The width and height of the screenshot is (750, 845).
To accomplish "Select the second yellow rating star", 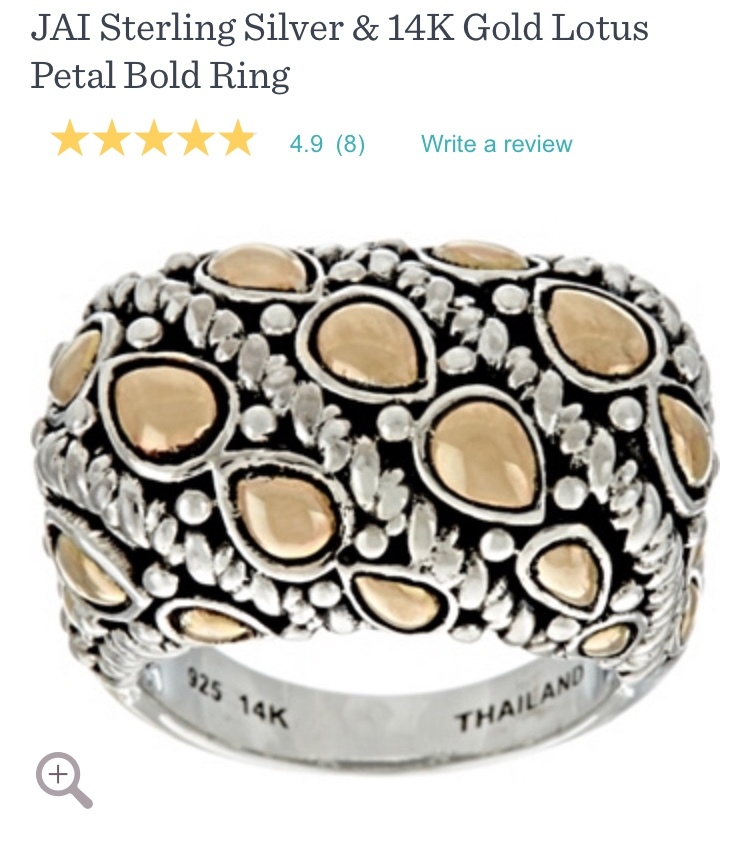I will tap(112, 138).
